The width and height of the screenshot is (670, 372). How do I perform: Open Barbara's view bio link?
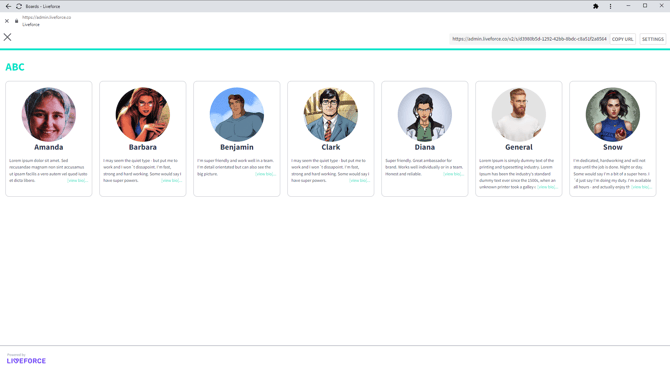(171, 181)
